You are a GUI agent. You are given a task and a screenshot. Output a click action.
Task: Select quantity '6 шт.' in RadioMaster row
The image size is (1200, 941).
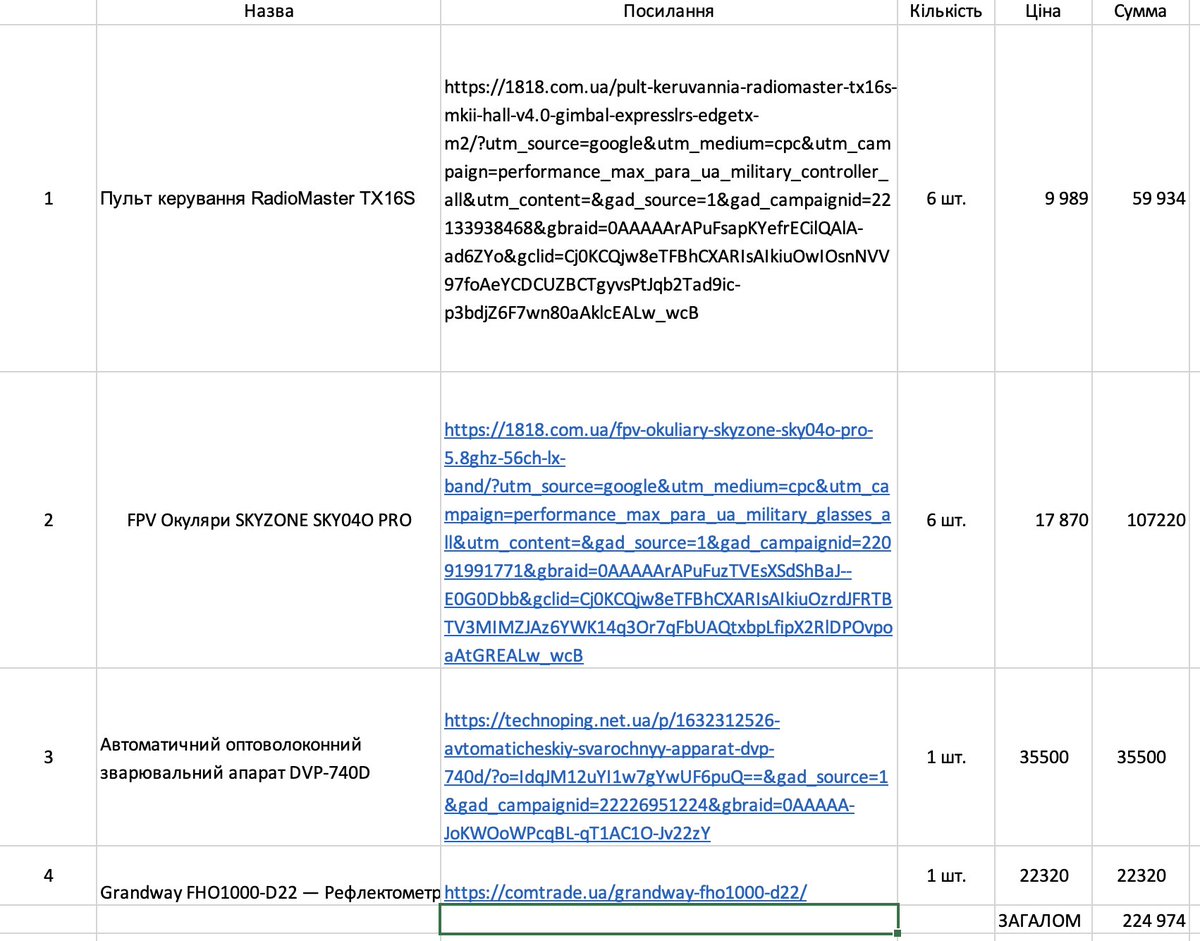pos(946,198)
